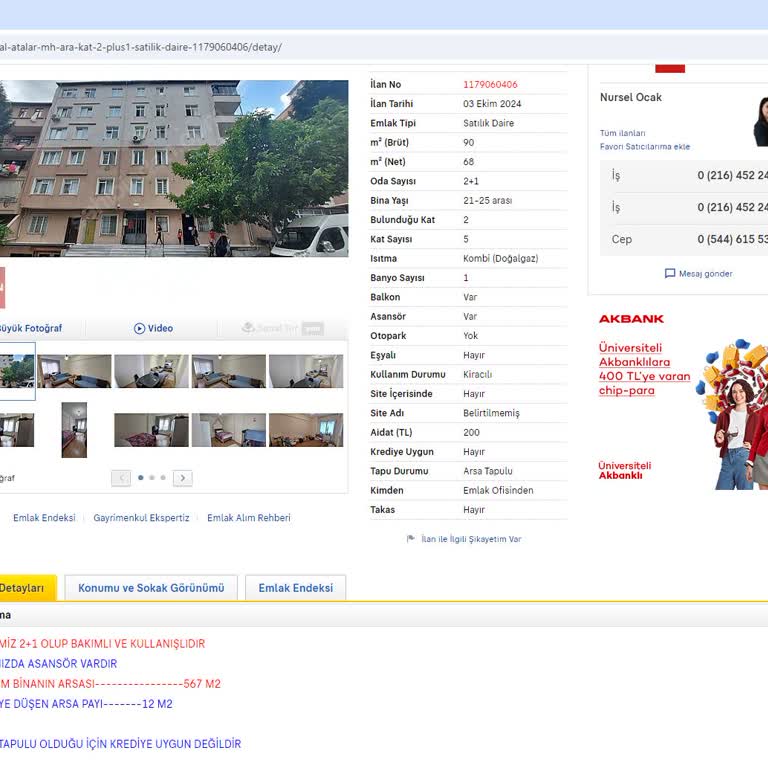Report listing via İlan ile İlgili Şikayetim Var
768x768 pixels.
[x=471, y=539]
